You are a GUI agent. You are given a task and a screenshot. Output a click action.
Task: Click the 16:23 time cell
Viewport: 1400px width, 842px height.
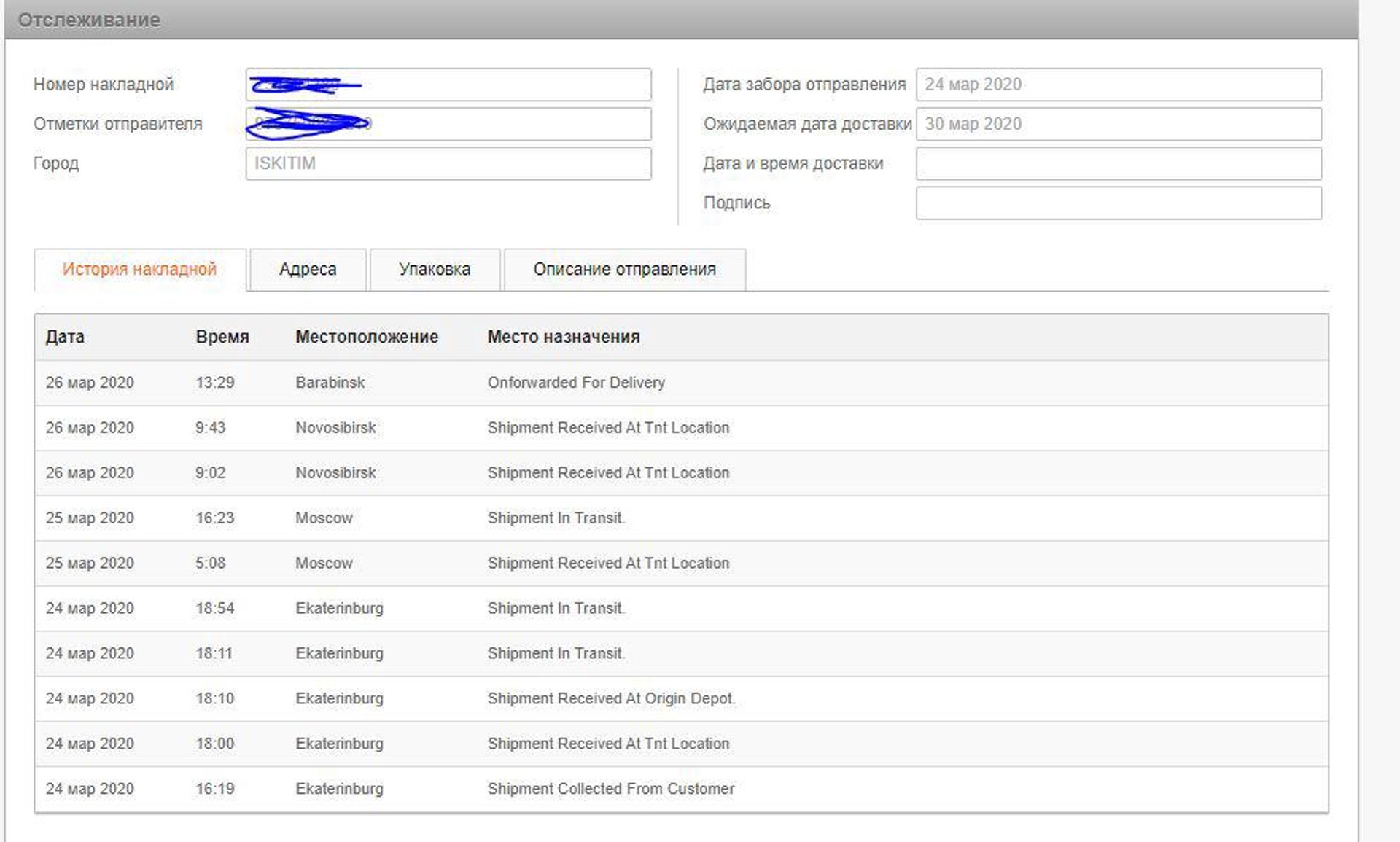[x=215, y=518]
